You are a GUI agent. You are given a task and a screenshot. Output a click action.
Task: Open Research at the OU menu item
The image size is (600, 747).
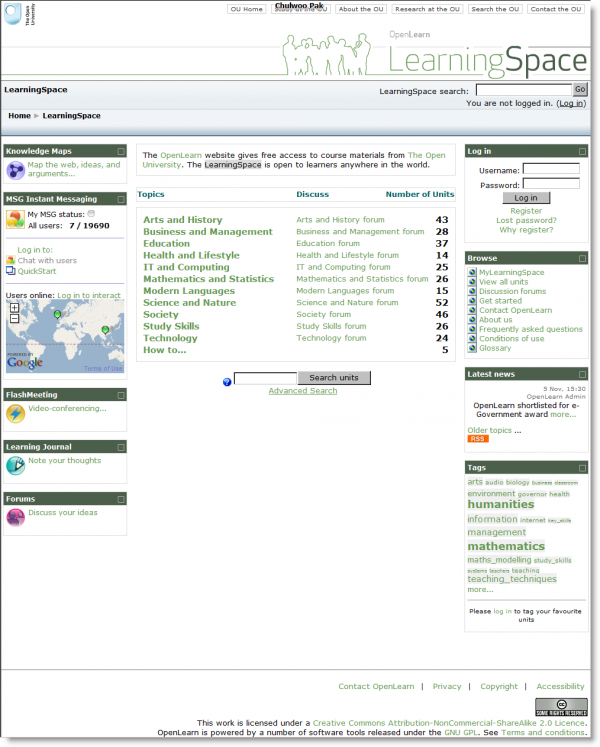pyautogui.click(x=427, y=9)
